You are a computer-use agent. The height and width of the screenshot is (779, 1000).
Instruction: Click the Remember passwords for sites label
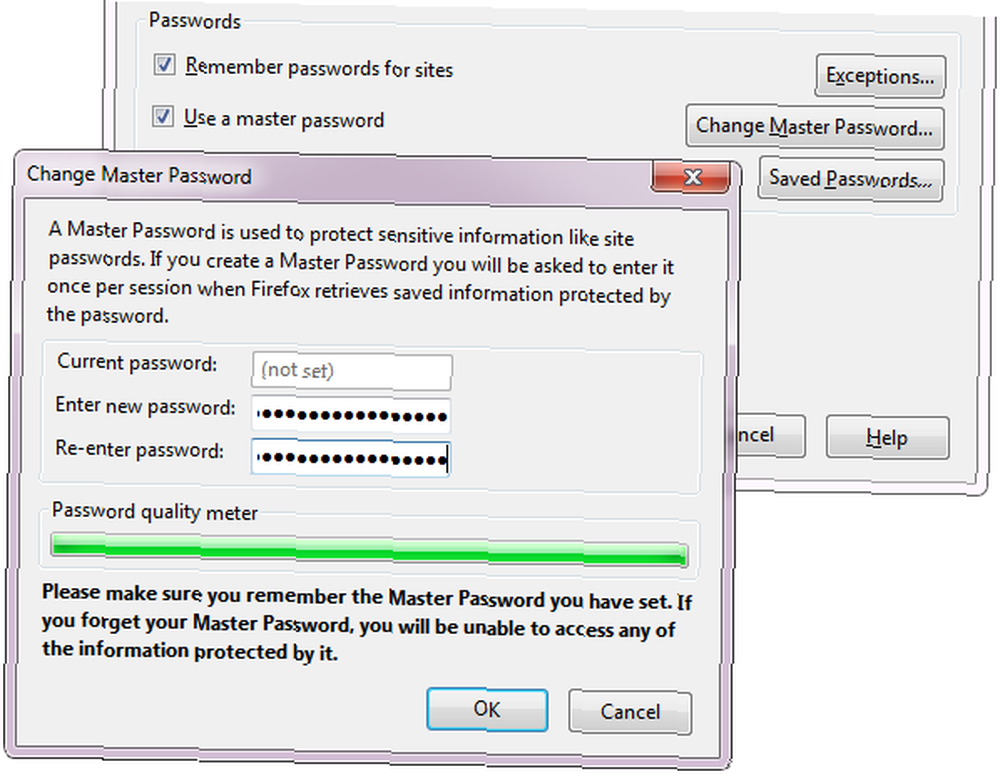tap(319, 67)
